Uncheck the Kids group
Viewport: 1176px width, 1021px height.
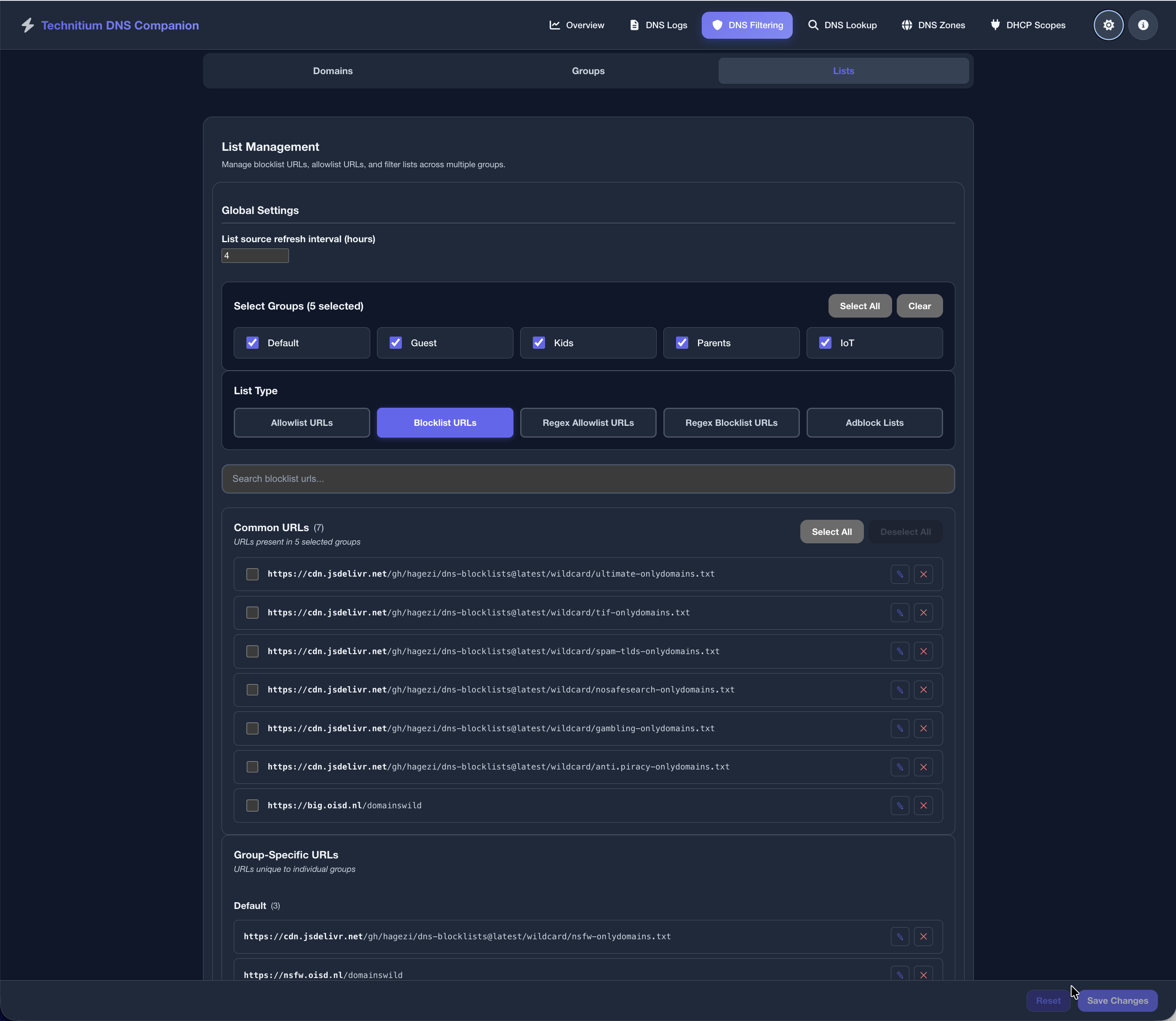539,342
